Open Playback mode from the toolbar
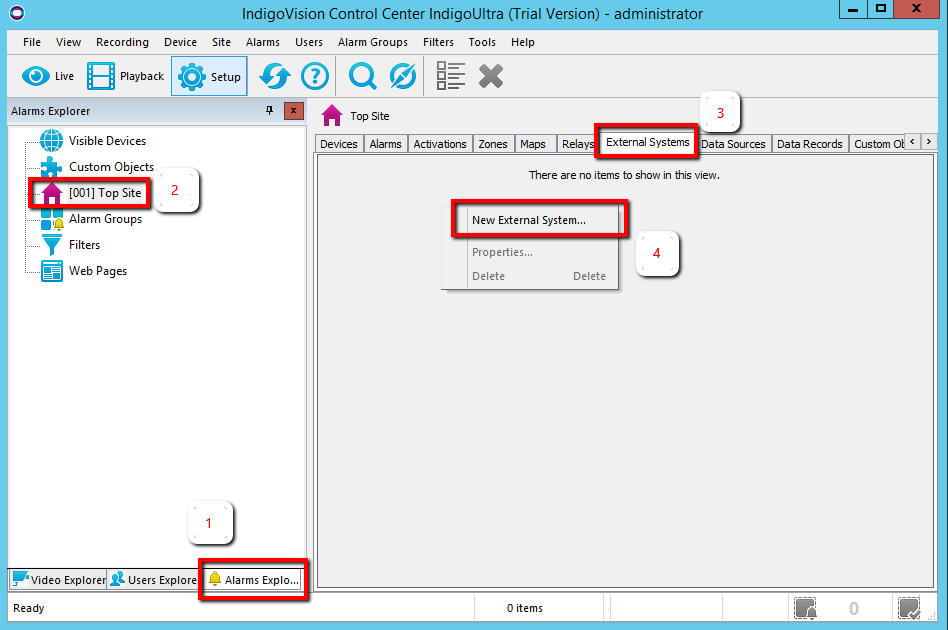 pos(126,76)
